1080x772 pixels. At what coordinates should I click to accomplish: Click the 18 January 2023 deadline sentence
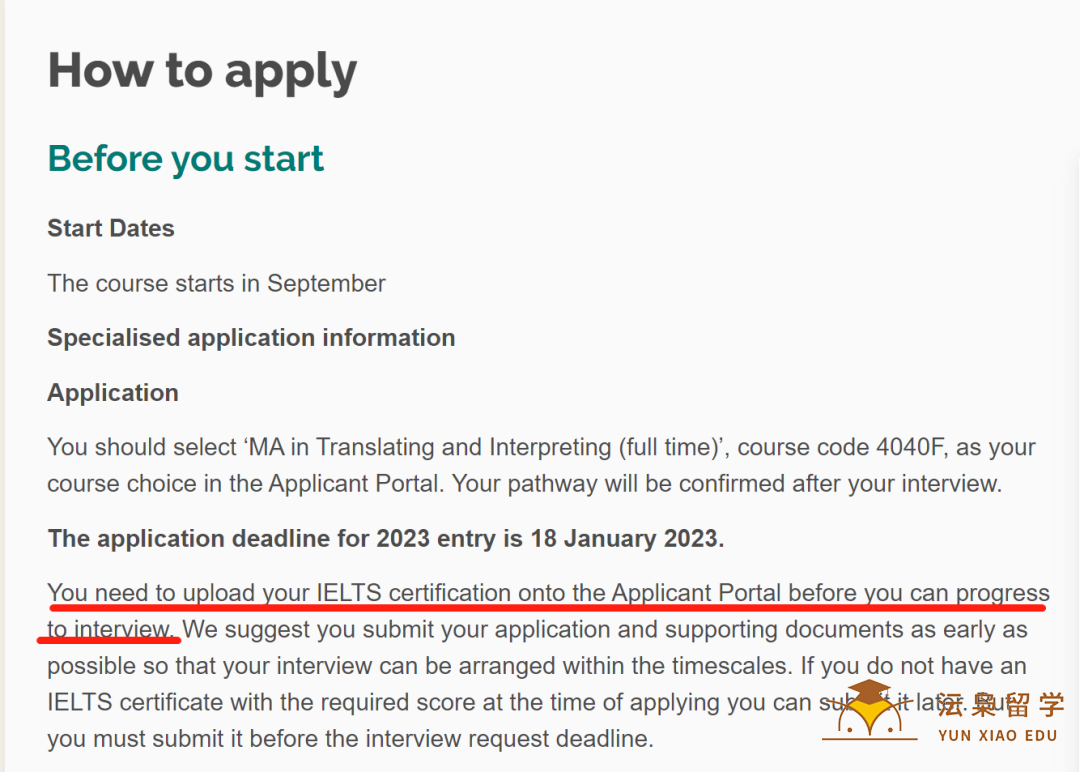[386, 539]
